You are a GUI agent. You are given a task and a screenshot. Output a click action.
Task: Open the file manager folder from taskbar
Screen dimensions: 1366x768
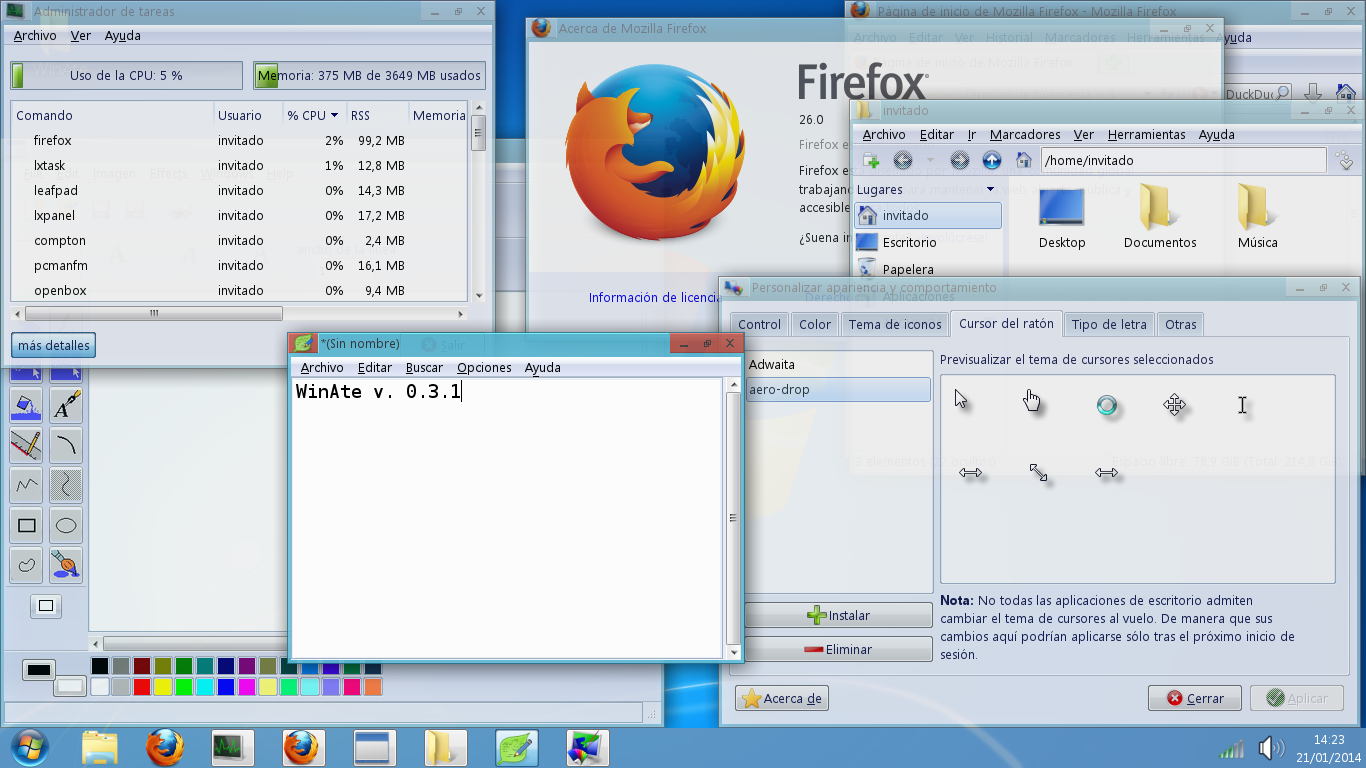coord(99,747)
